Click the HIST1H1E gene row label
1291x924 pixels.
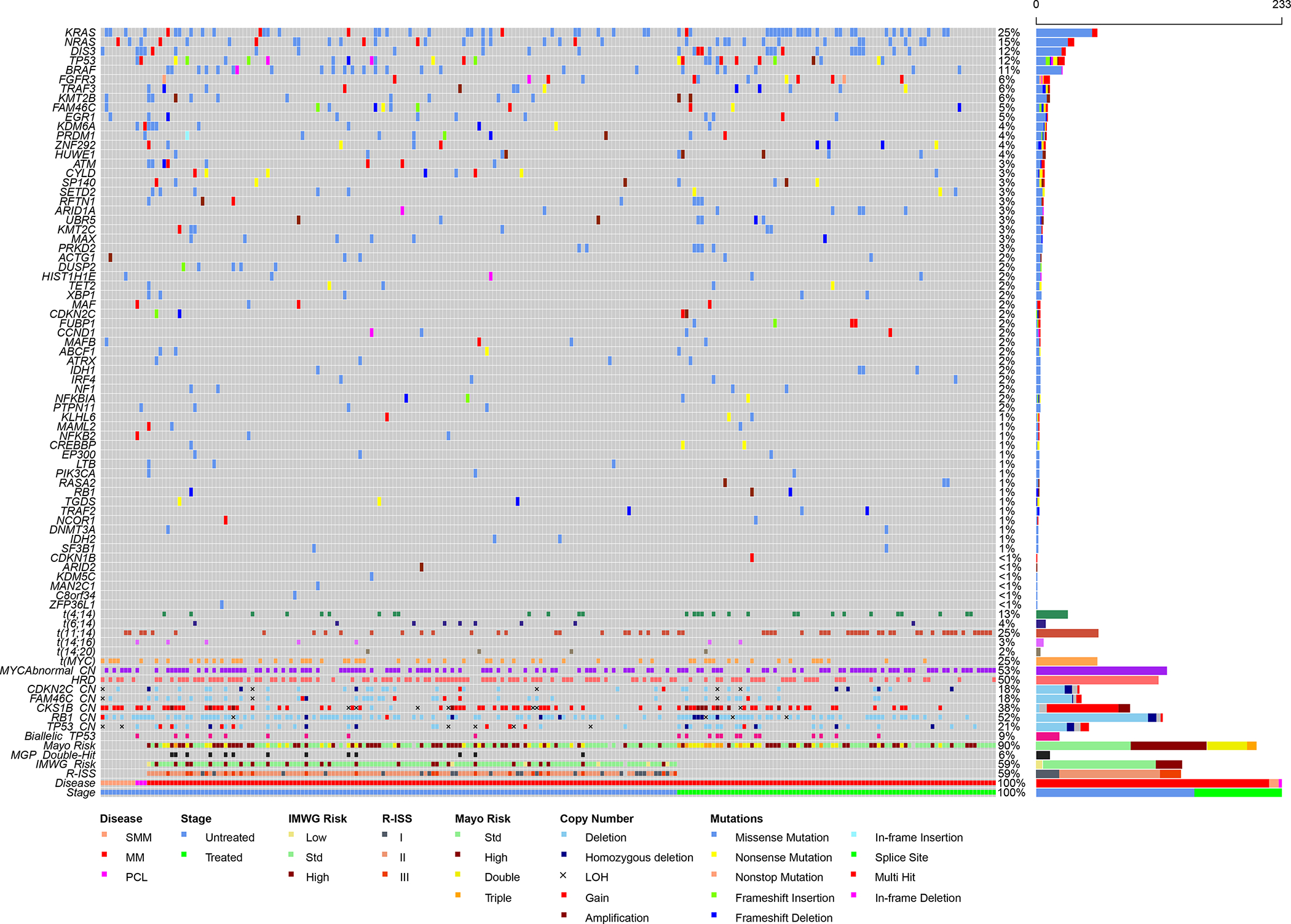(x=69, y=277)
